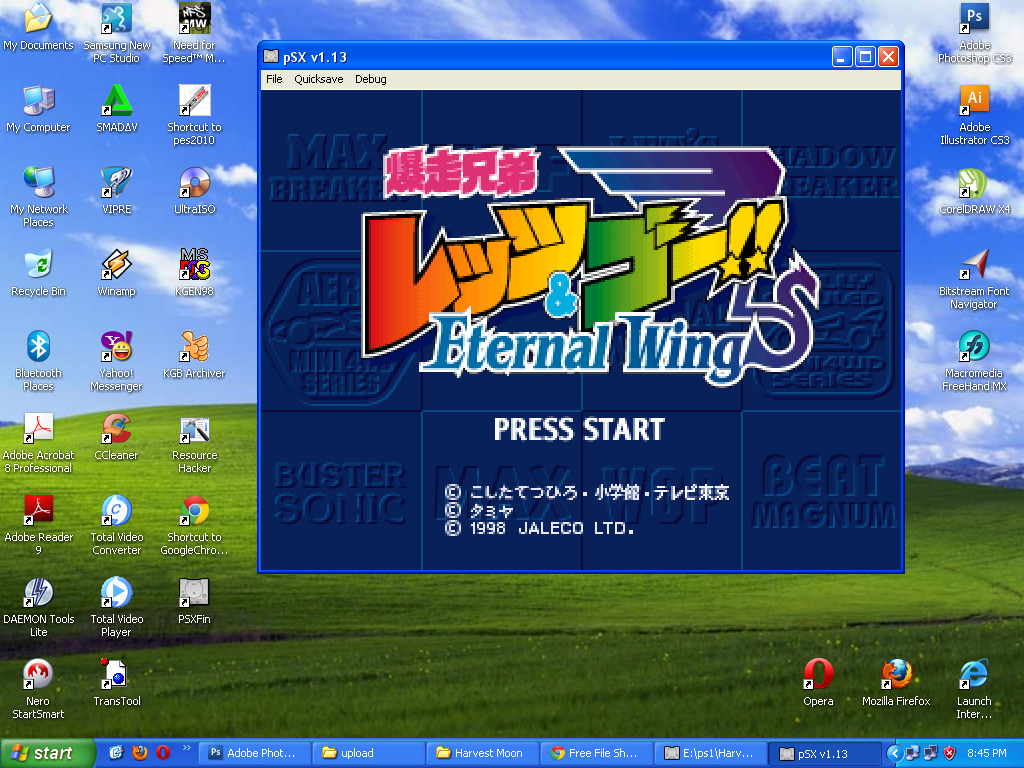Select the PSXFin desktop icon
1024x768 pixels.
194,600
